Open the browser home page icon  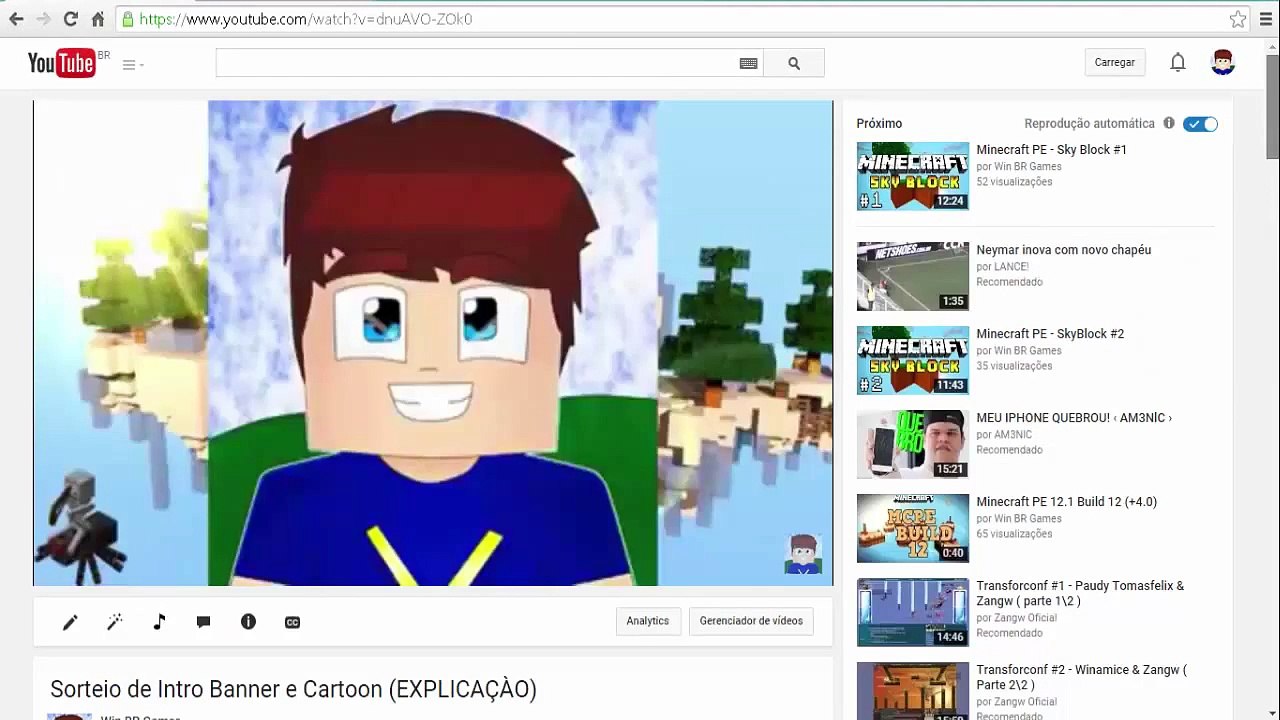[97, 19]
